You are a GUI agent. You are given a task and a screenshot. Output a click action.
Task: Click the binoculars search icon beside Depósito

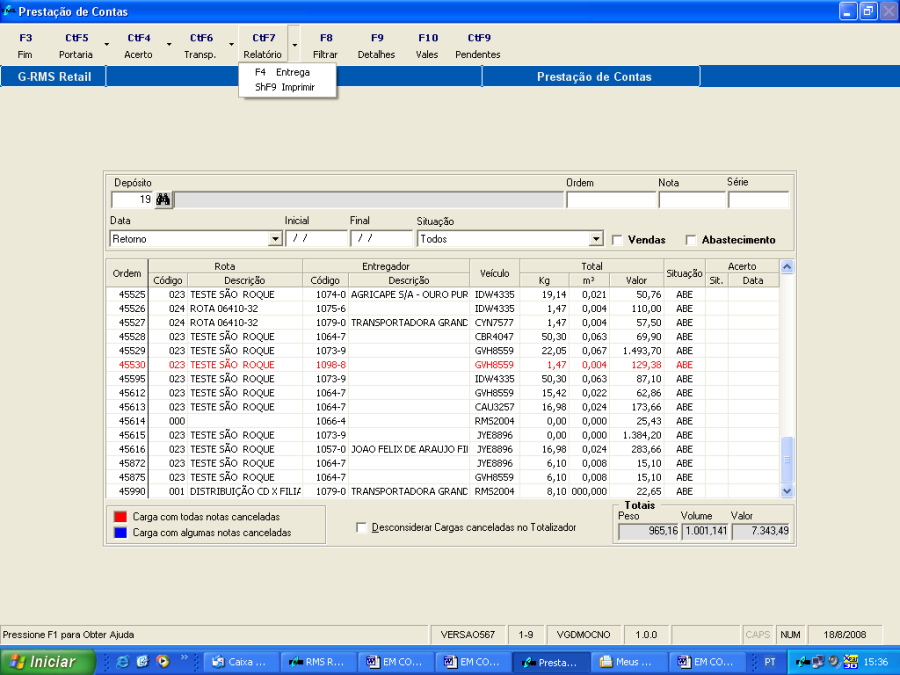tap(163, 200)
